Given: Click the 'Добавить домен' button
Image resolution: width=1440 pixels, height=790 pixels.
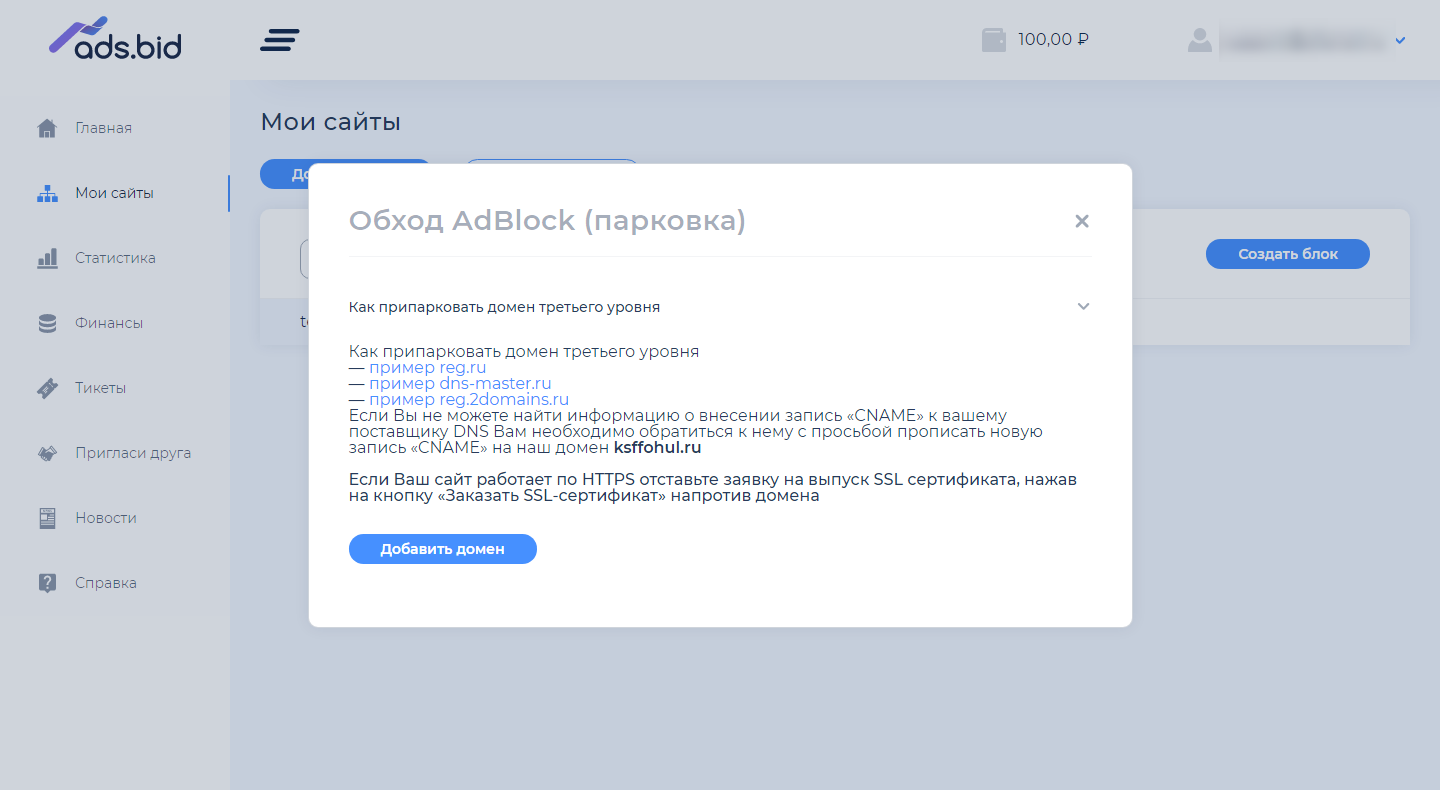Looking at the screenshot, I should pos(442,548).
